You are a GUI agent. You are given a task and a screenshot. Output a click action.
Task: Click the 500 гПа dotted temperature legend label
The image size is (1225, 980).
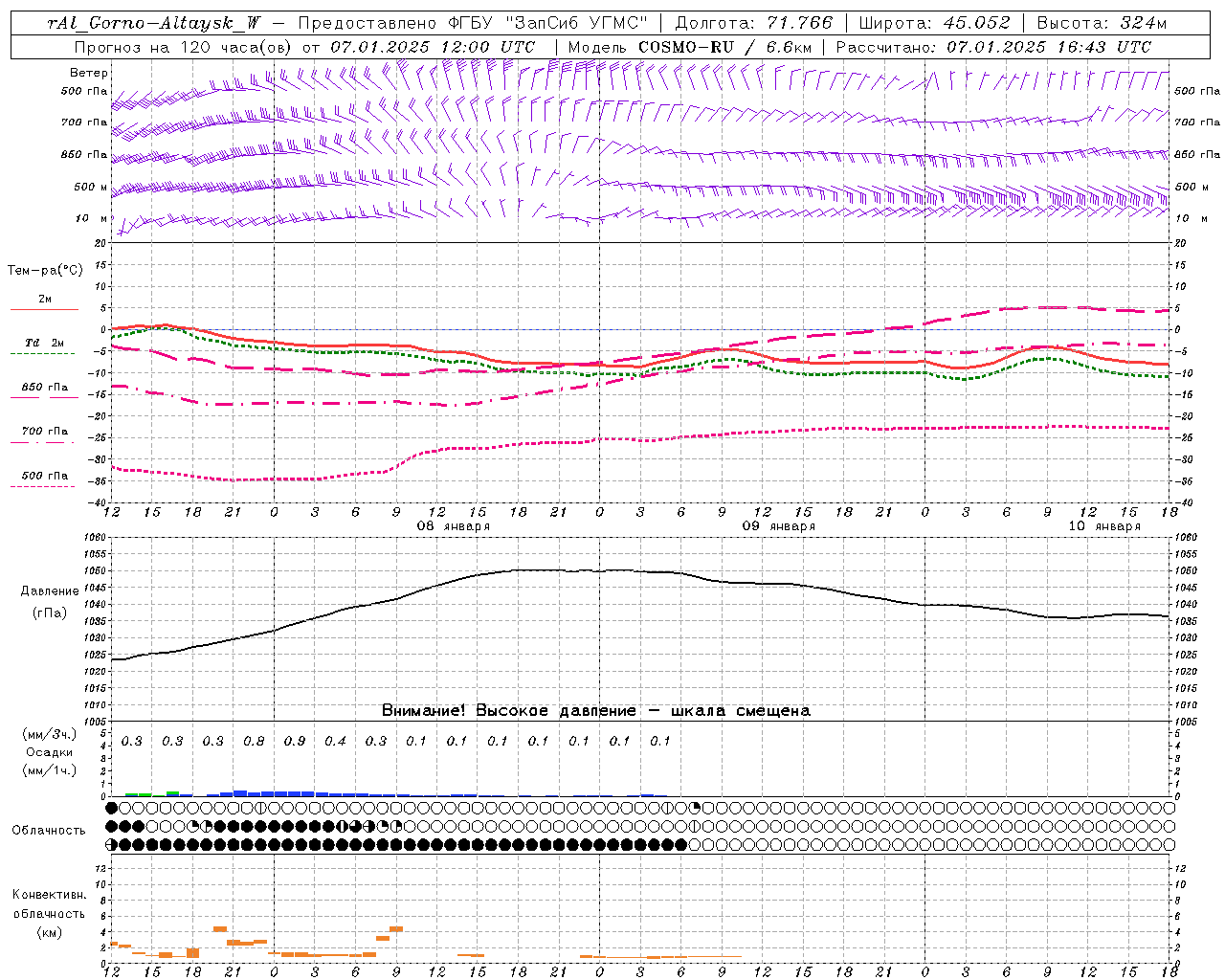[x=45, y=476]
